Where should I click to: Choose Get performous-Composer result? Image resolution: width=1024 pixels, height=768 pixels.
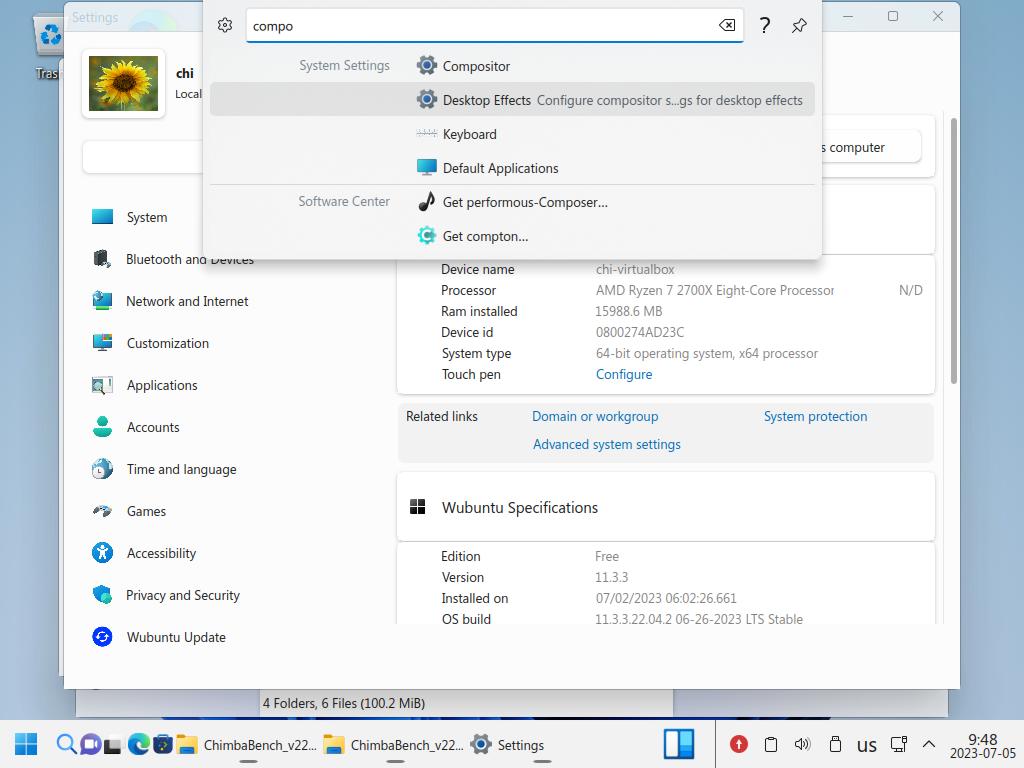[x=512, y=202]
